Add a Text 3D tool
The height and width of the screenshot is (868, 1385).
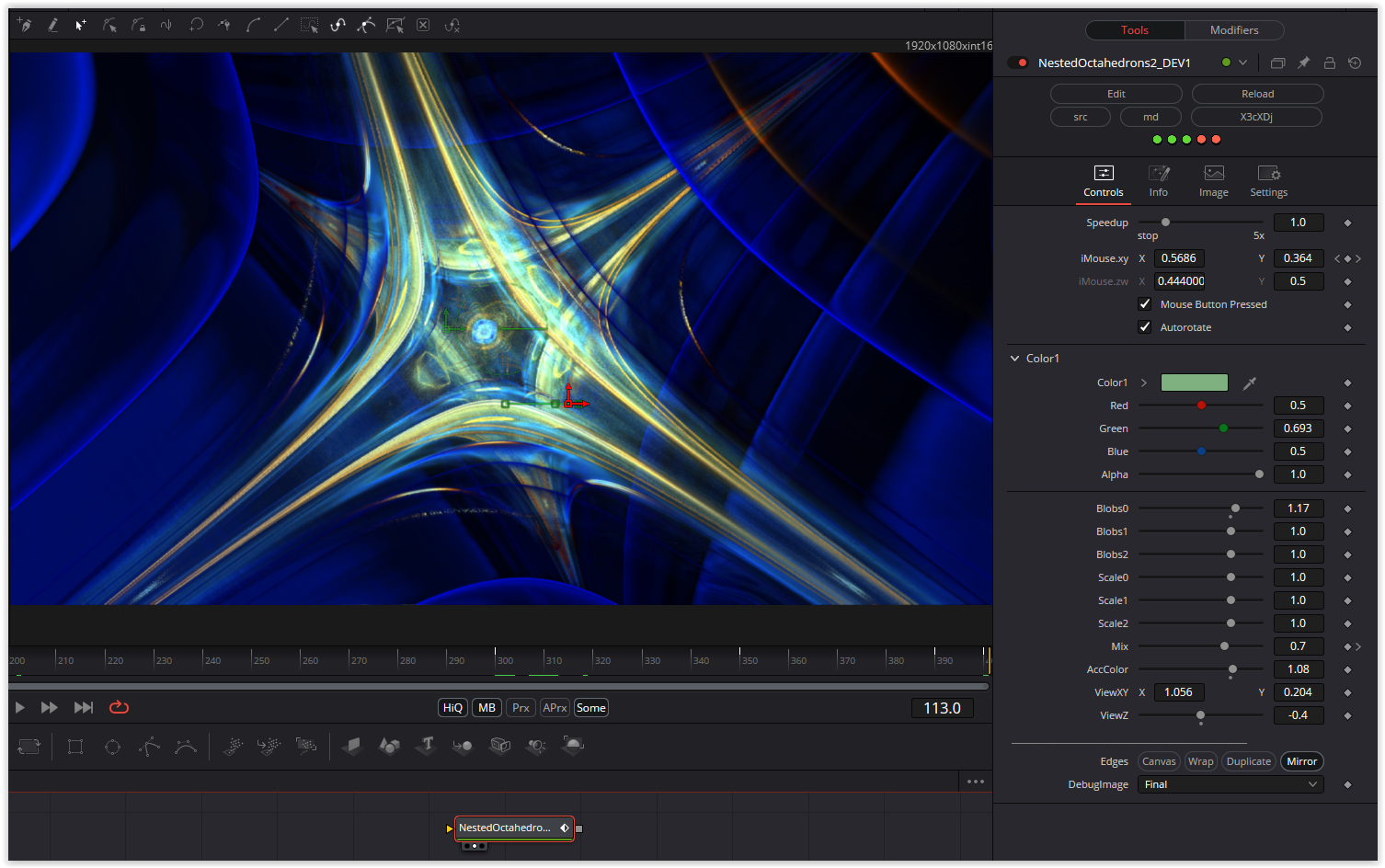click(426, 746)
